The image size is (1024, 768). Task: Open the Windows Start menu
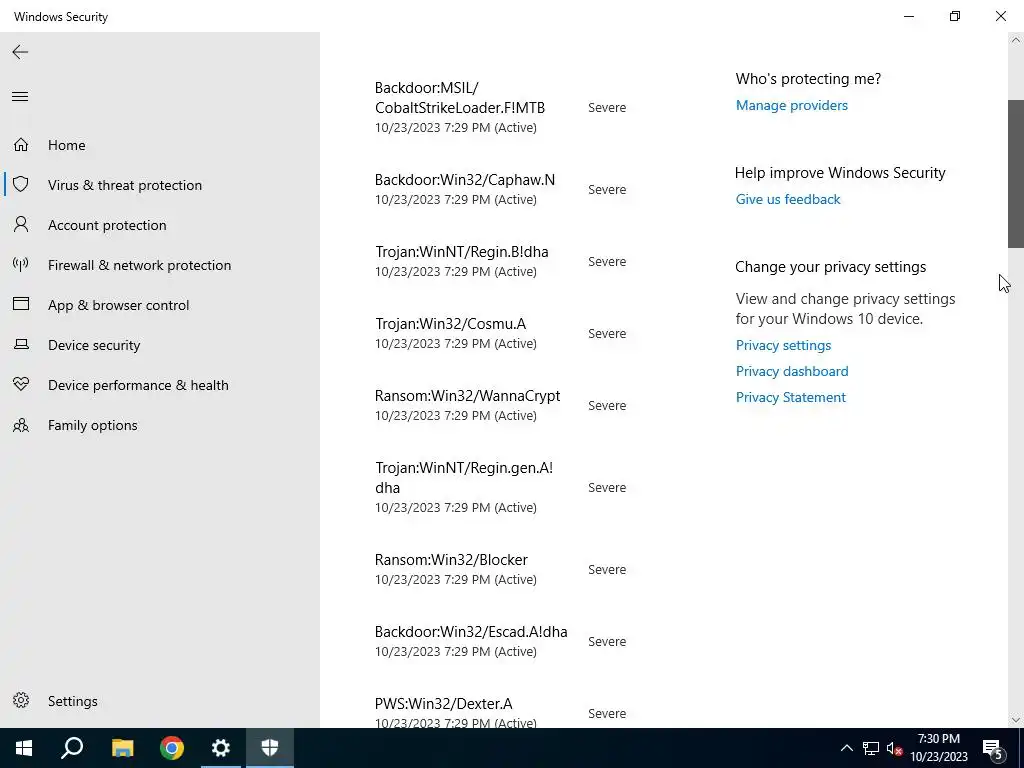coord(24,748)
